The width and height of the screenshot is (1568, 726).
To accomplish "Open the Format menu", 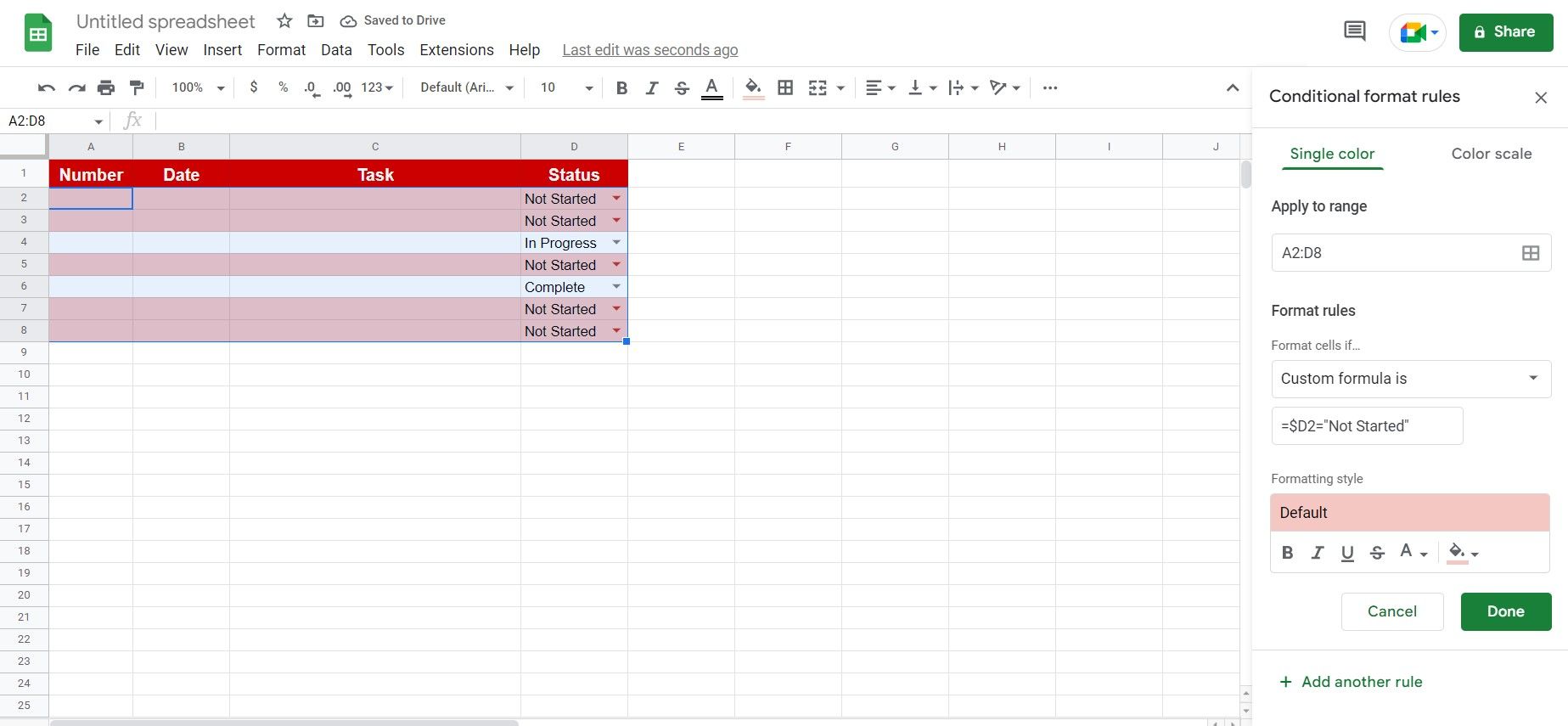I will [x=281, y=50].
